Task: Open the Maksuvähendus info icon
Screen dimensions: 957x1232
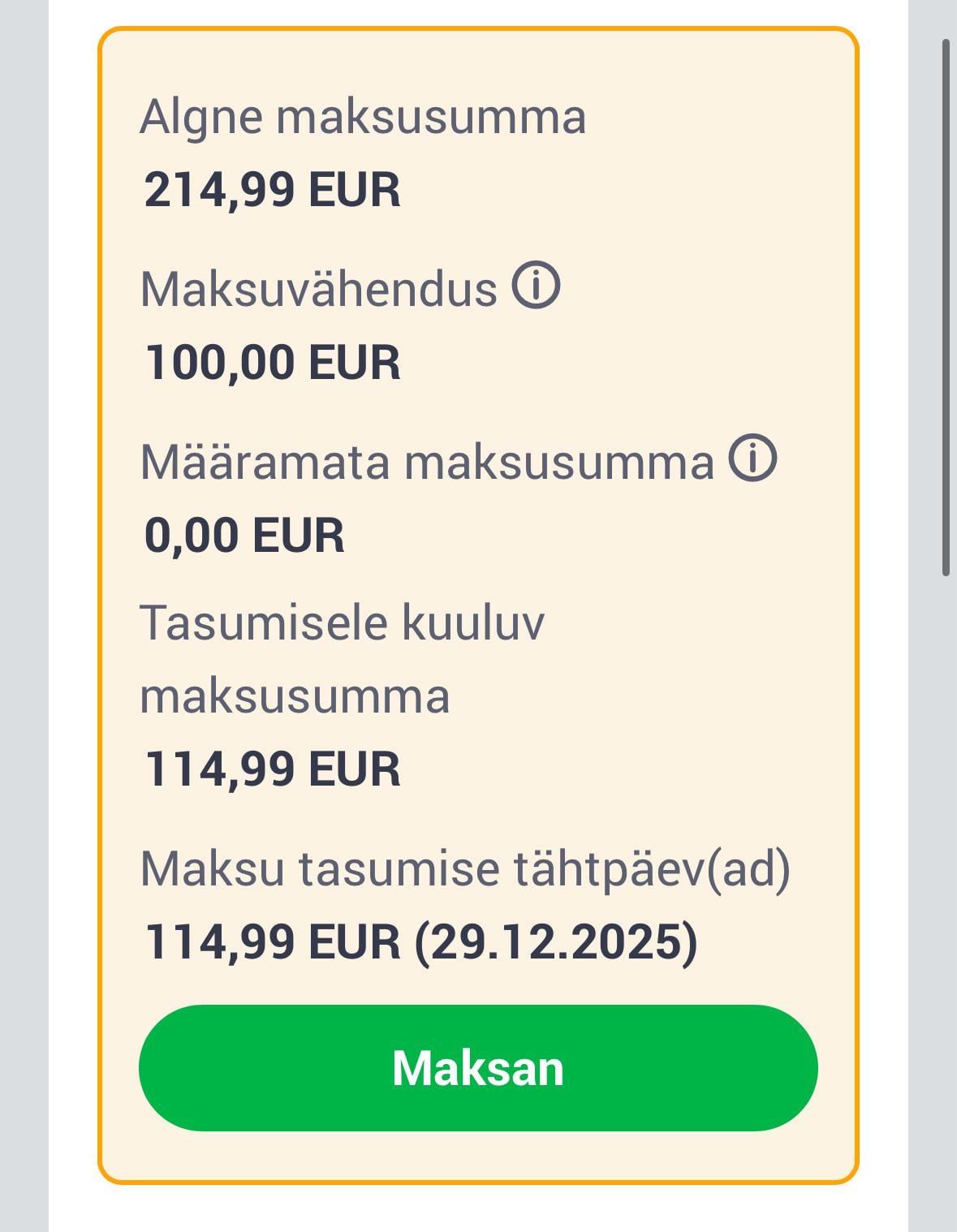Action: tap(536, 286)
